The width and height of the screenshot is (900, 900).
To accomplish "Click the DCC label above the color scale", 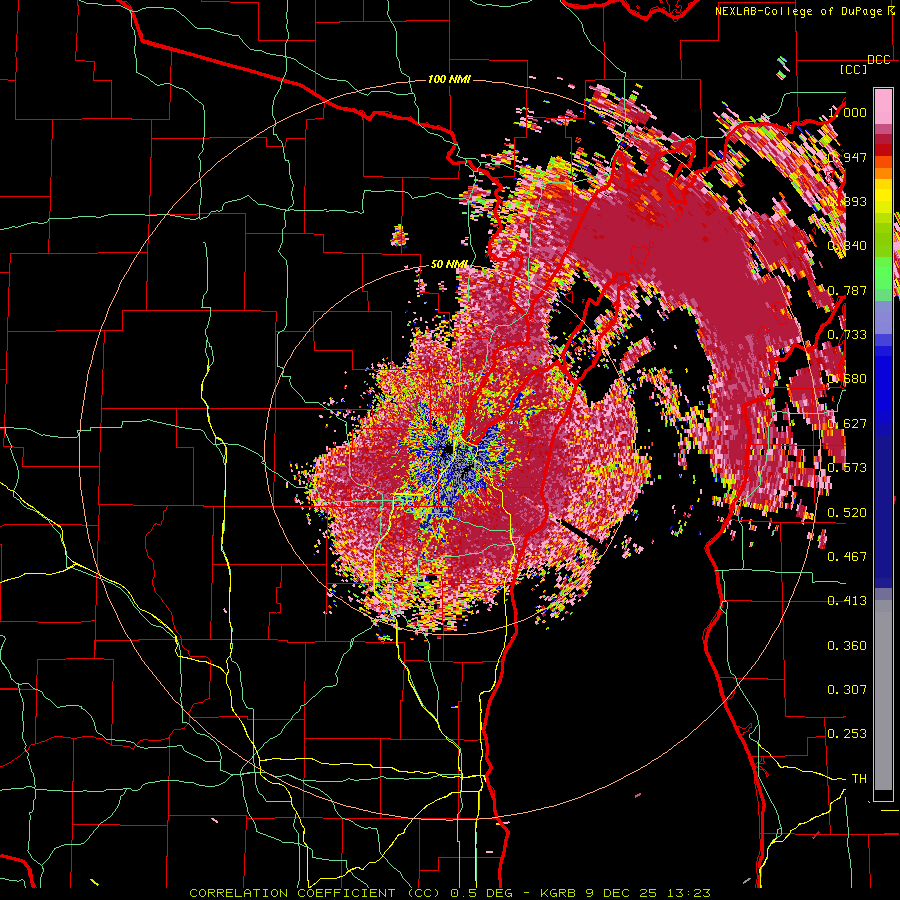I will [879, 60].
